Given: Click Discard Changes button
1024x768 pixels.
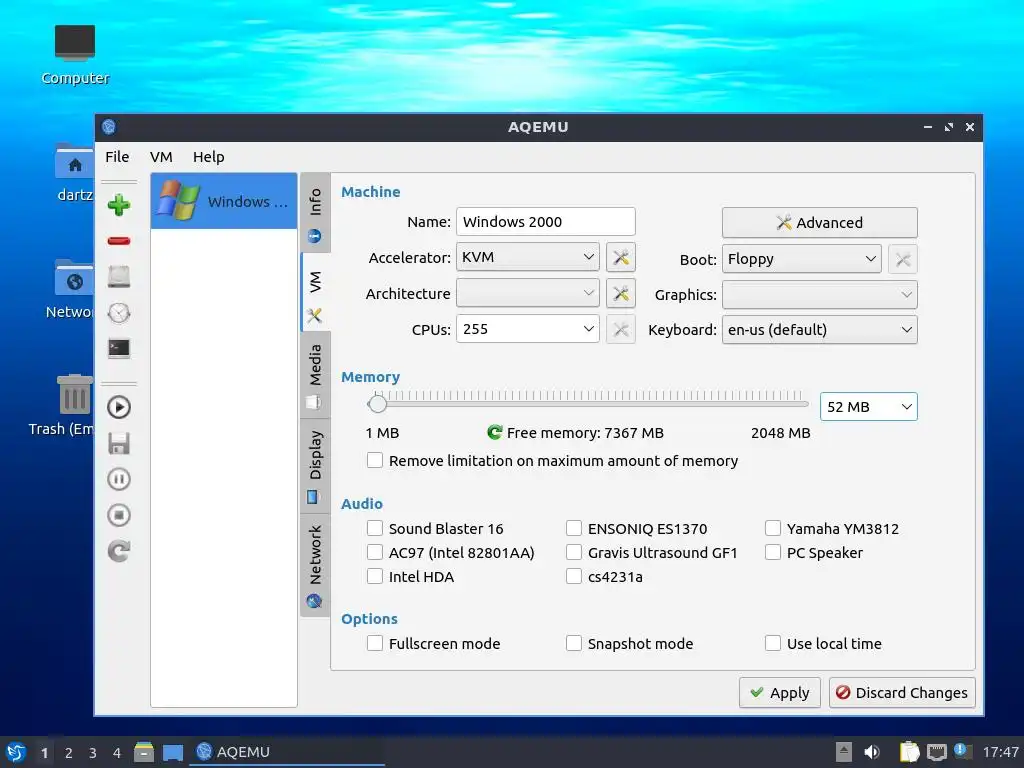Looking at the screenshot, I should click(x=902, y=693).
